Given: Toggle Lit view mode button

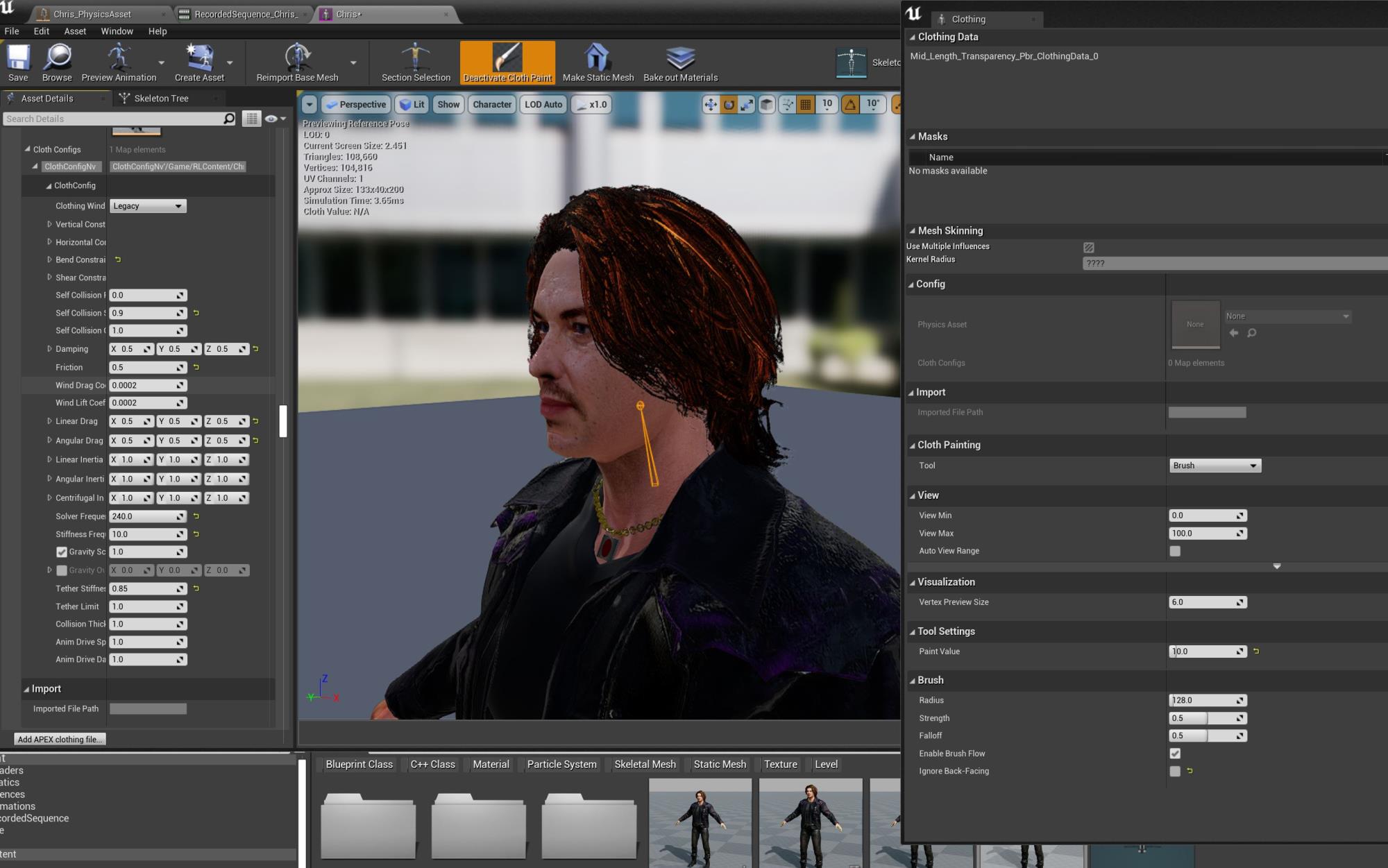Looking at the screenshot, I should tap(412, 105).
